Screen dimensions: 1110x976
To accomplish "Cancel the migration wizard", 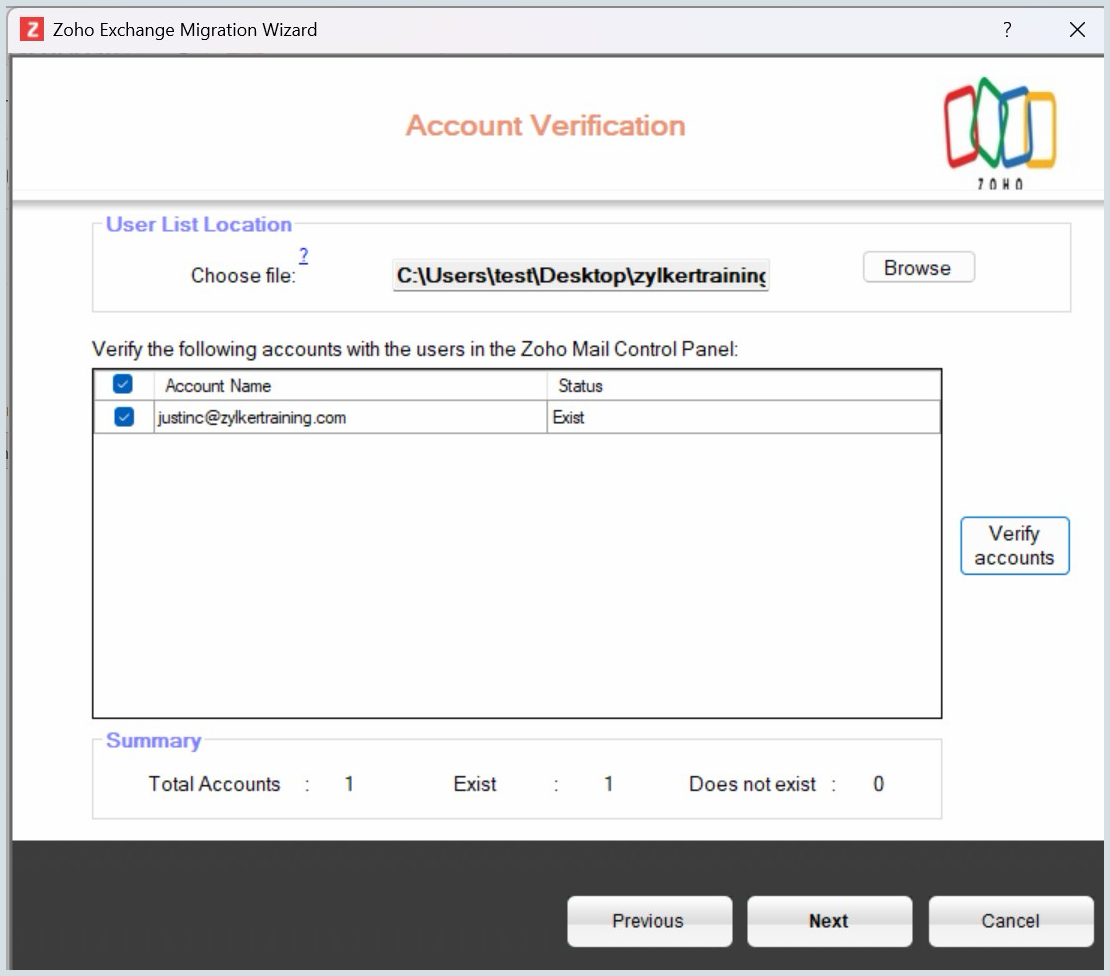I will [1010, 921].
